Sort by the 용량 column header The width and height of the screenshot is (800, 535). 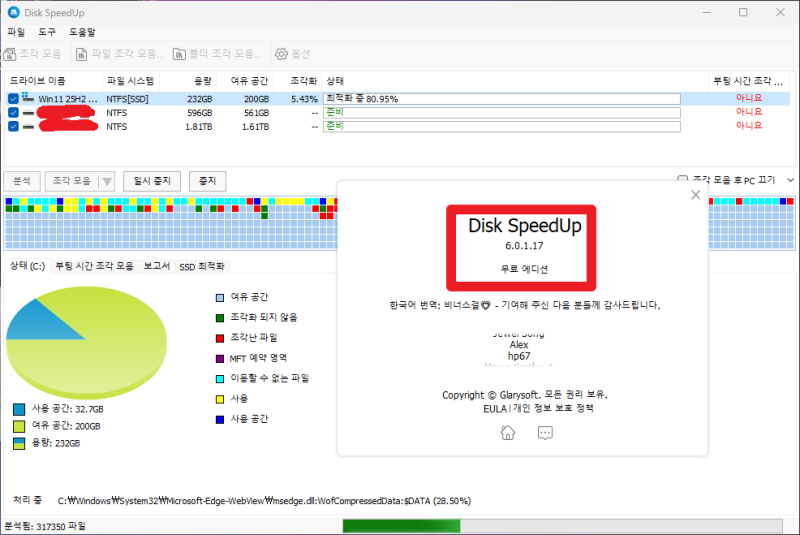click(x=188, y=81)
